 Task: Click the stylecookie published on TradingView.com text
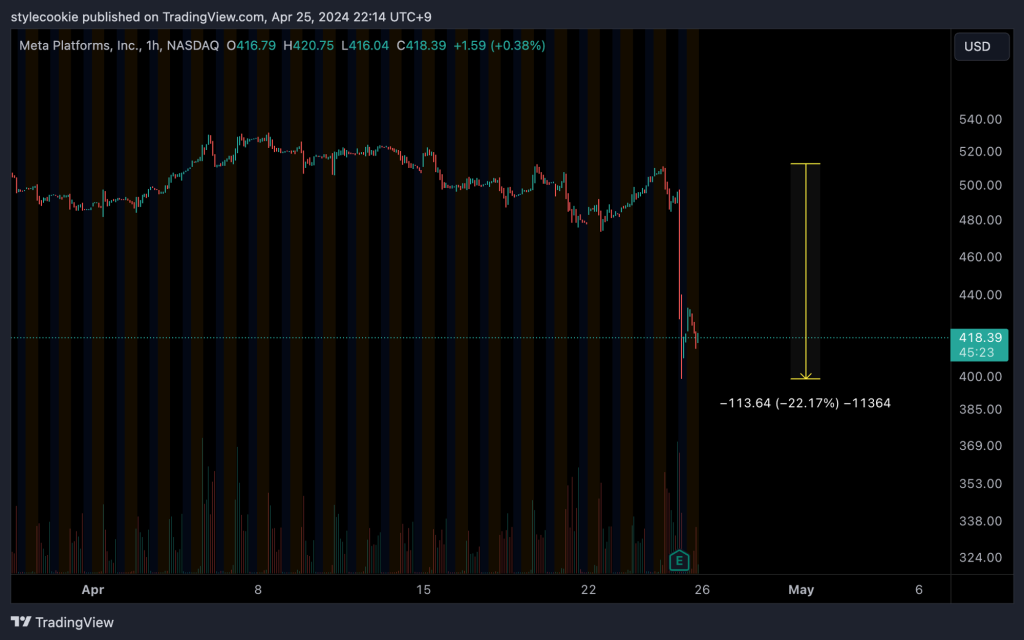coord(138,15)
